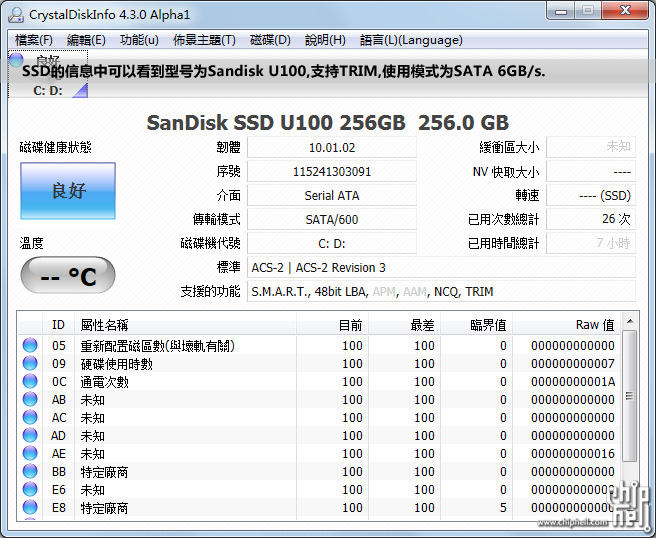The image size is (656, 538).
Task: Select the 重新配置磁區數 attribute row
Action: coord(320,346)
